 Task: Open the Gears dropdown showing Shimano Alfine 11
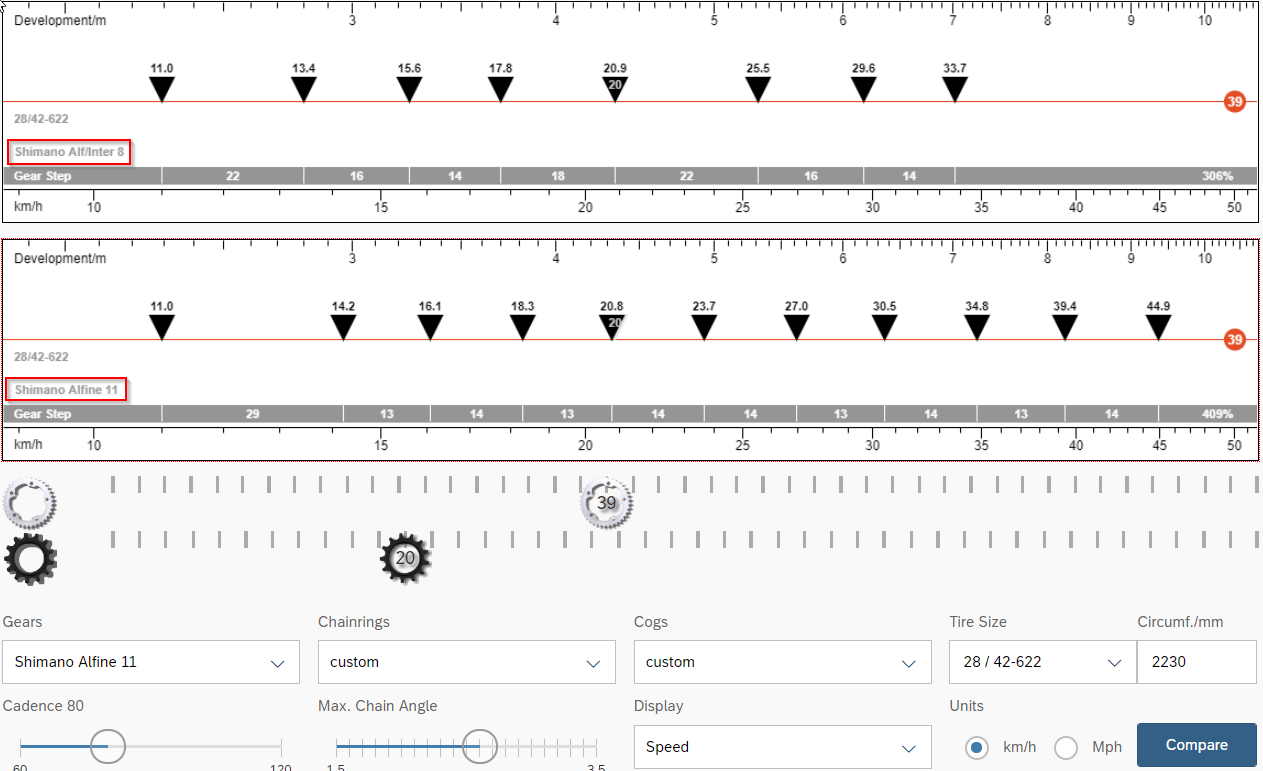pyautogui.click(x=151, y=662)
